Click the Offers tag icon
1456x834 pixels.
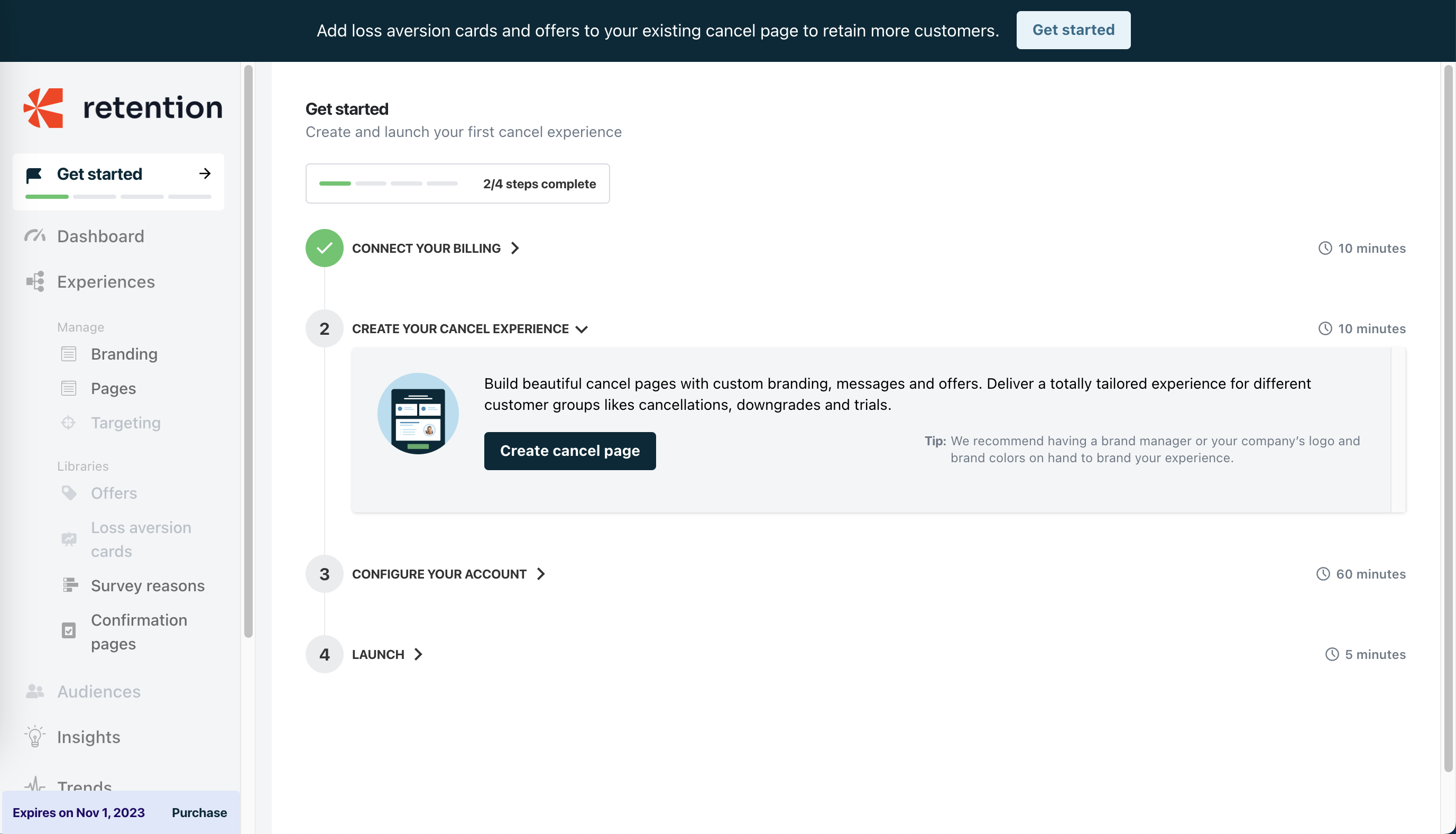[69, 493]
